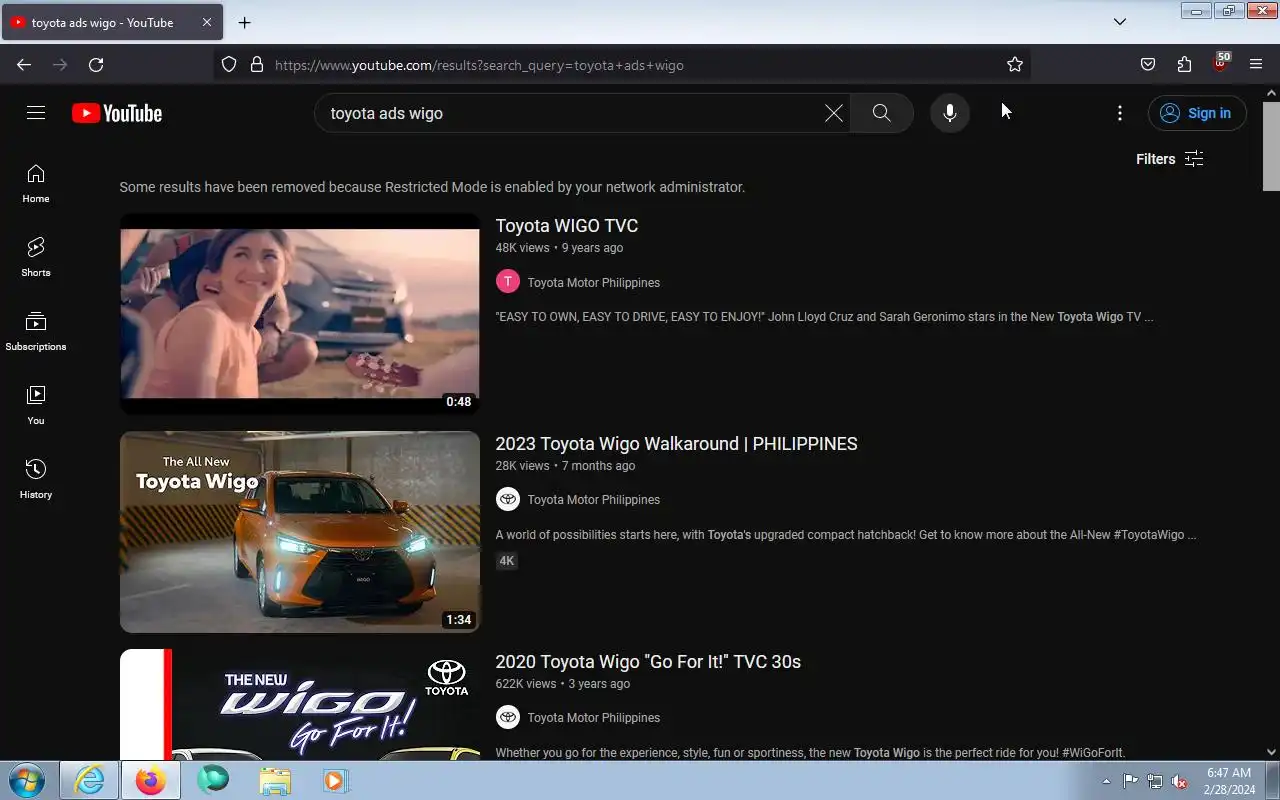This screenshot has height=800, width=1280.
Task: Click the page vertical scrollbar thumb
Action: (1271, 145)
